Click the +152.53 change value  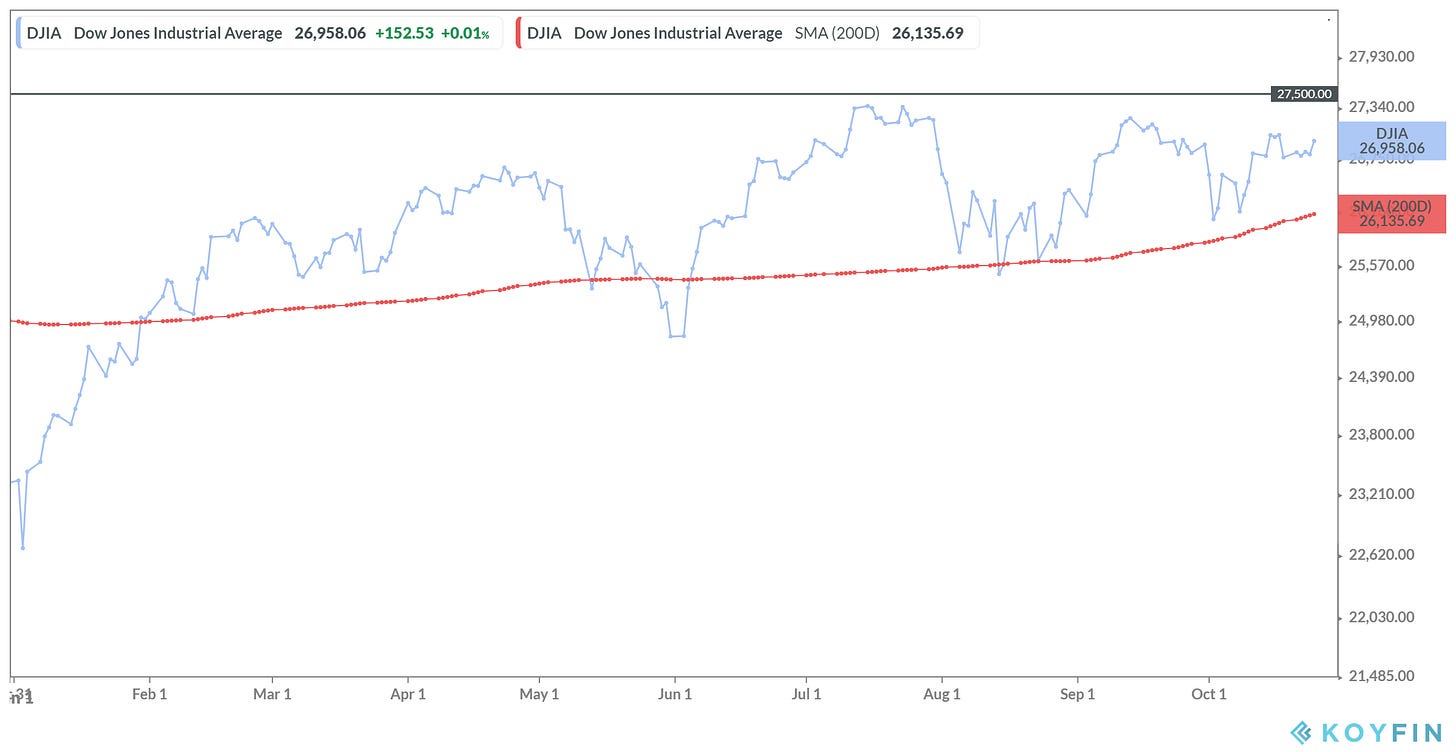404,33
